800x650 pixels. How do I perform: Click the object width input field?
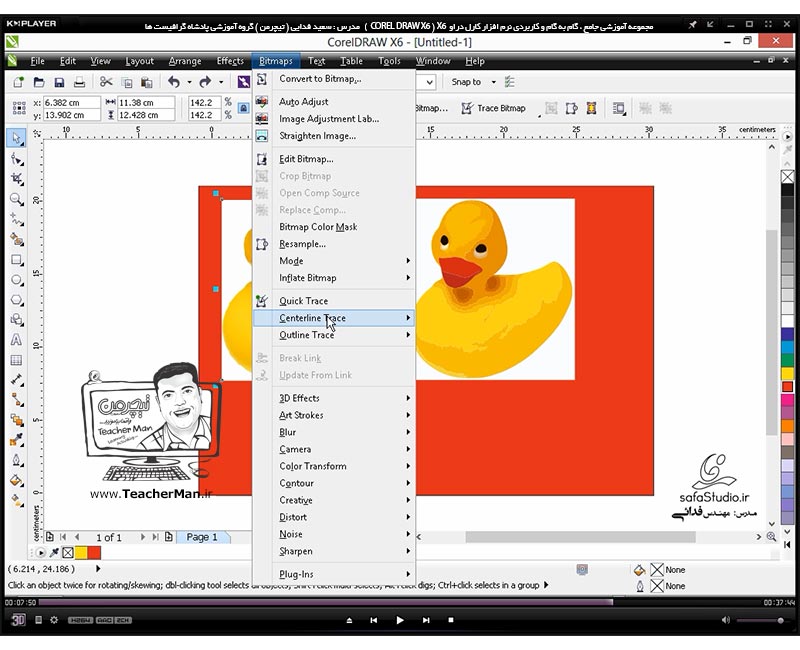(146, 103)
